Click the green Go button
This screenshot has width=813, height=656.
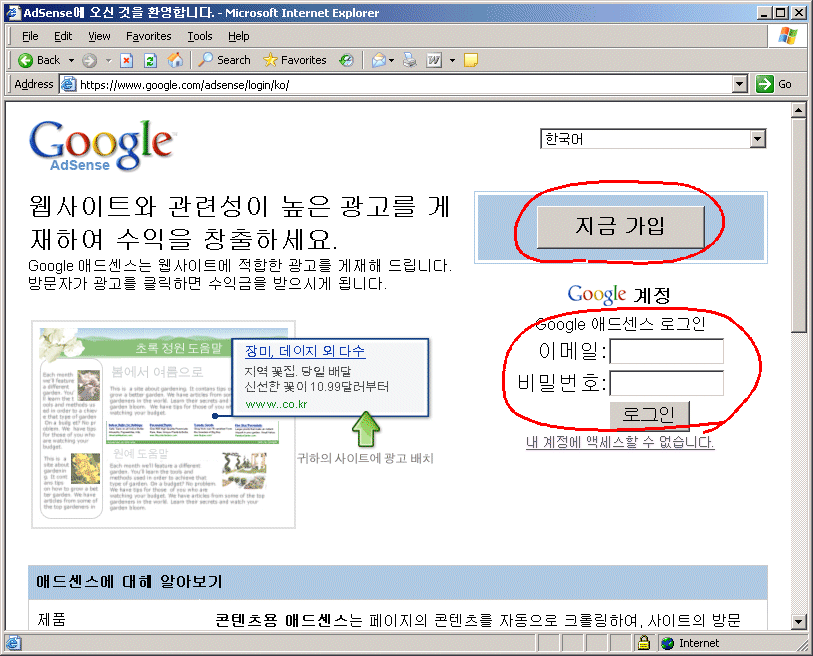[774, 84]
